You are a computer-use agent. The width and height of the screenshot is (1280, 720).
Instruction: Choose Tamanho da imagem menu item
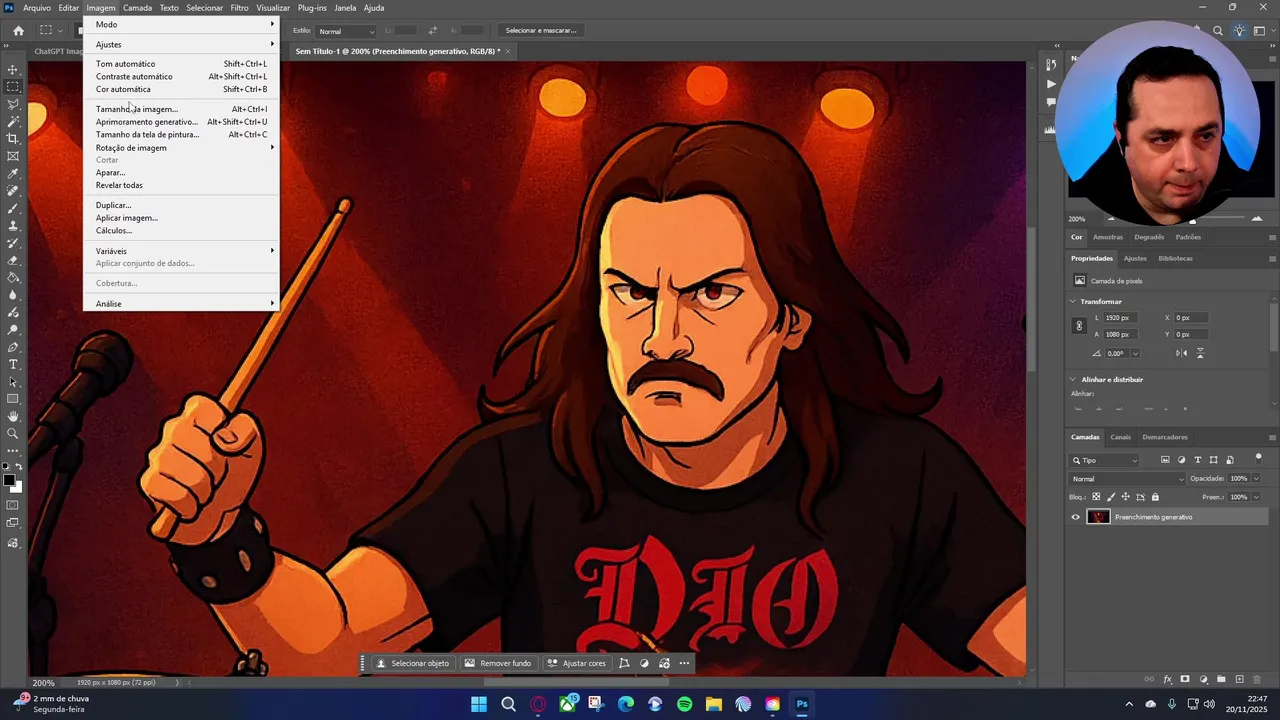point(181,109)
